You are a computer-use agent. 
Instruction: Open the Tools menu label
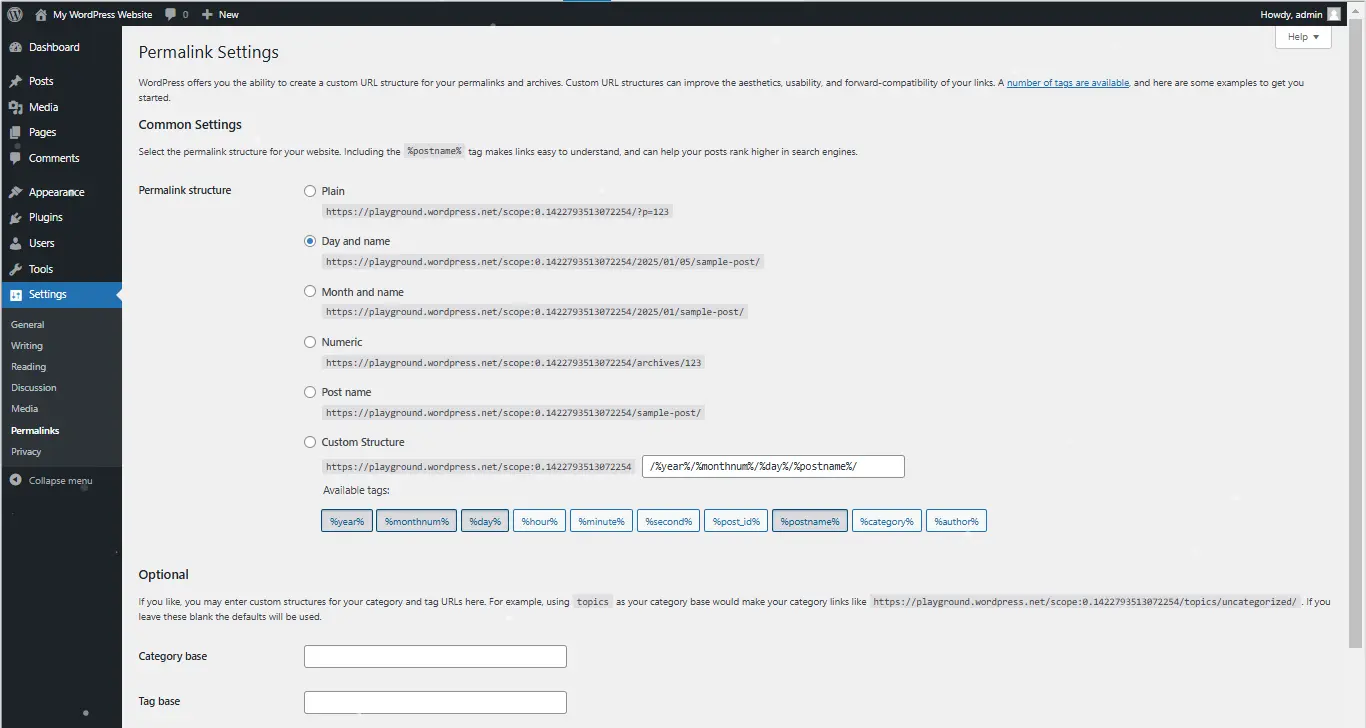point(41,269)
